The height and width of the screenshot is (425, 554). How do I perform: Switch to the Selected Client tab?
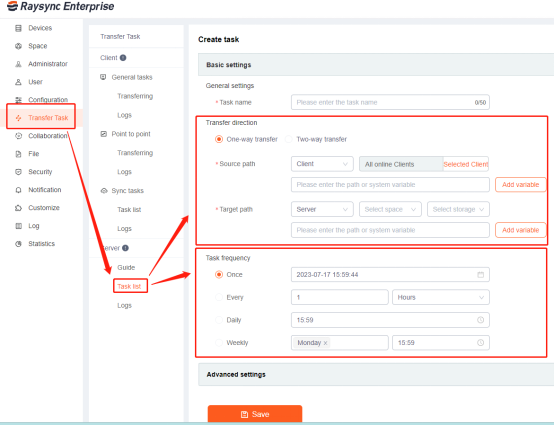pos(466,164)
